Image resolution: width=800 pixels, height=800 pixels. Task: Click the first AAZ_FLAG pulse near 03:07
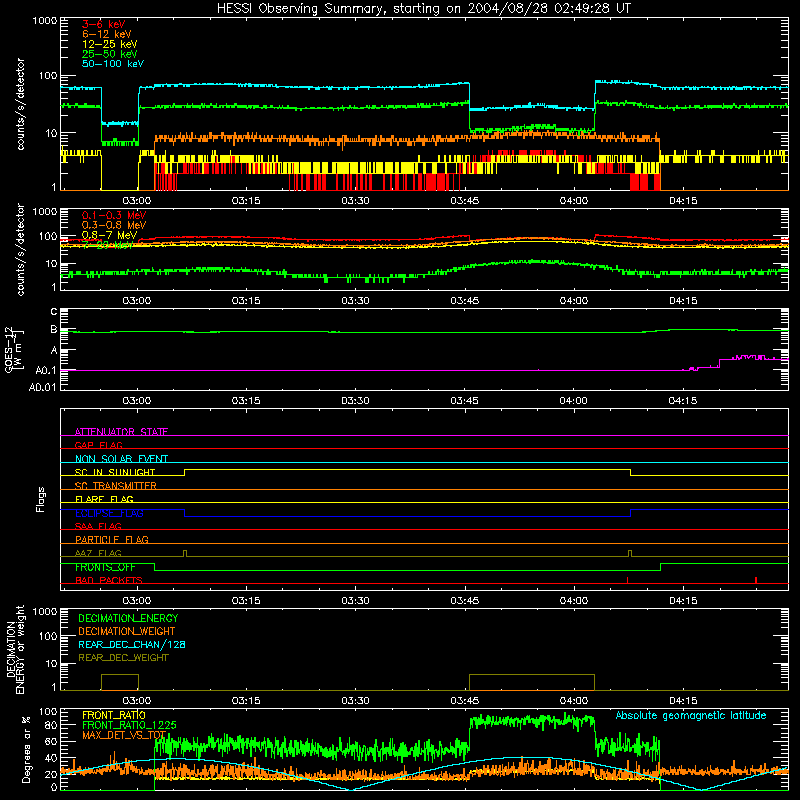(185, 554)
